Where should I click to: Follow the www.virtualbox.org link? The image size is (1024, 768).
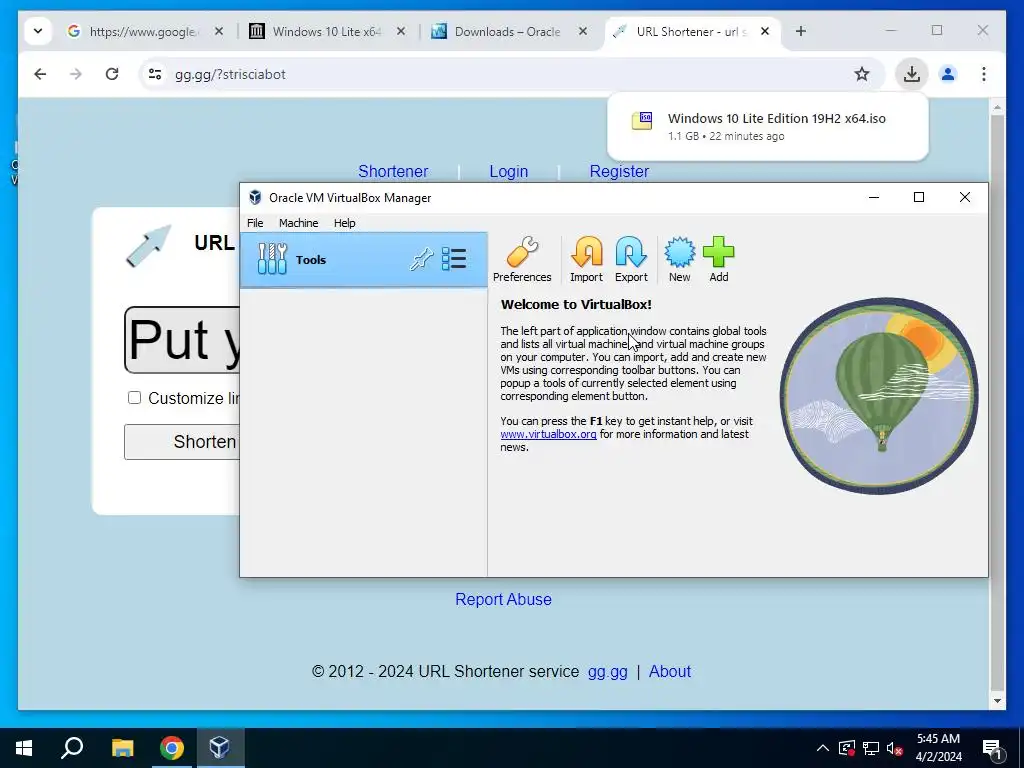pyautogui.click(x=549, y=434)
